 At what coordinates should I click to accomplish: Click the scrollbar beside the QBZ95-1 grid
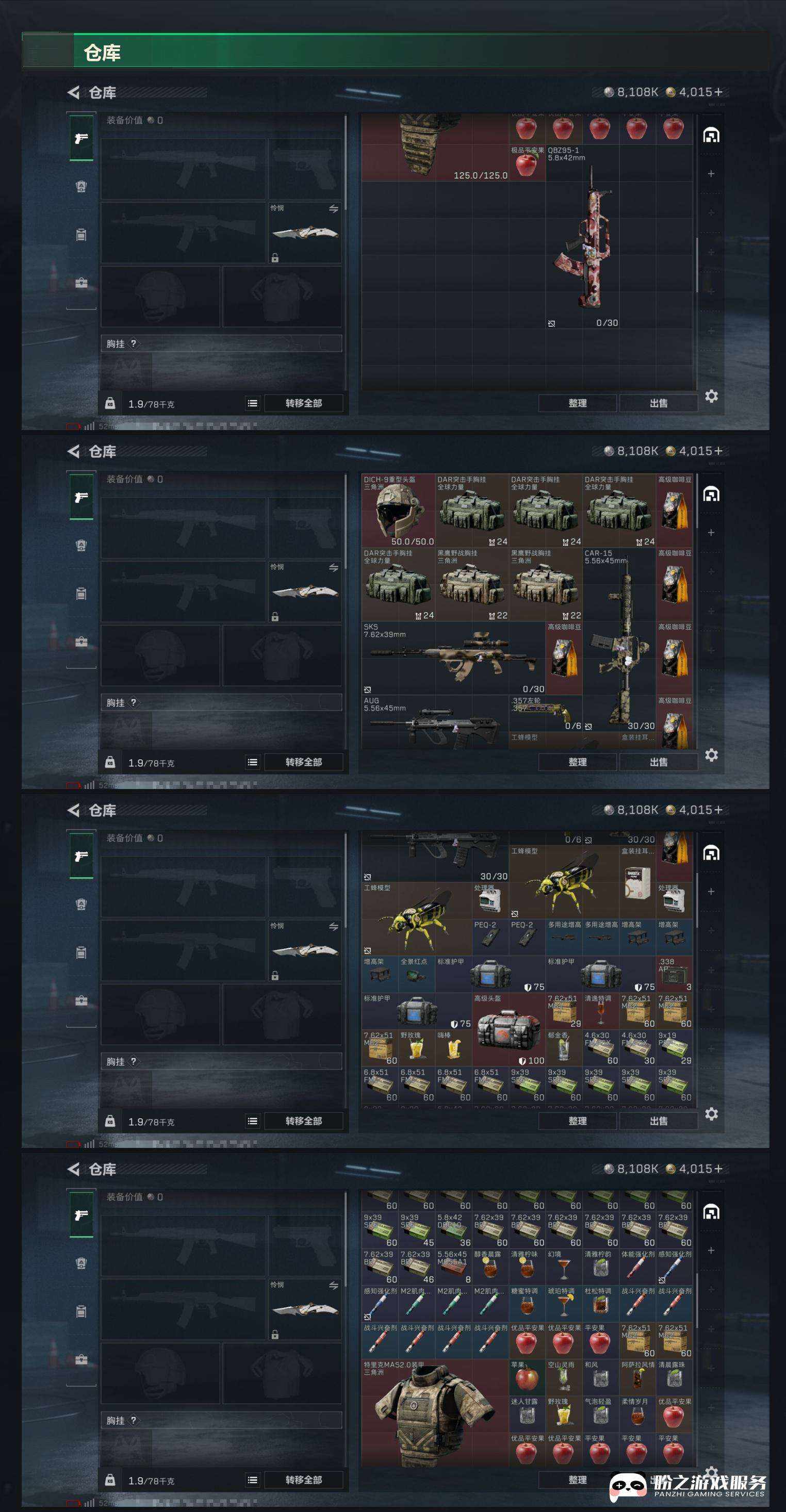(x=697, y=264)
